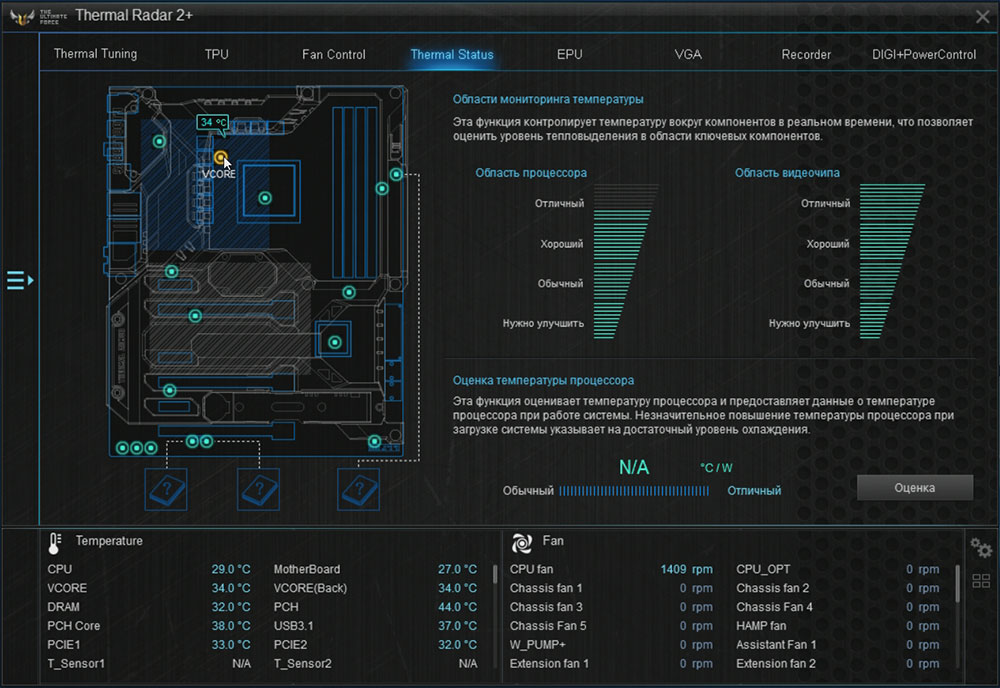Switch to the TPU tab
Image resolution: width=1000 pixels, height=688 pixels.
point(216,54)
